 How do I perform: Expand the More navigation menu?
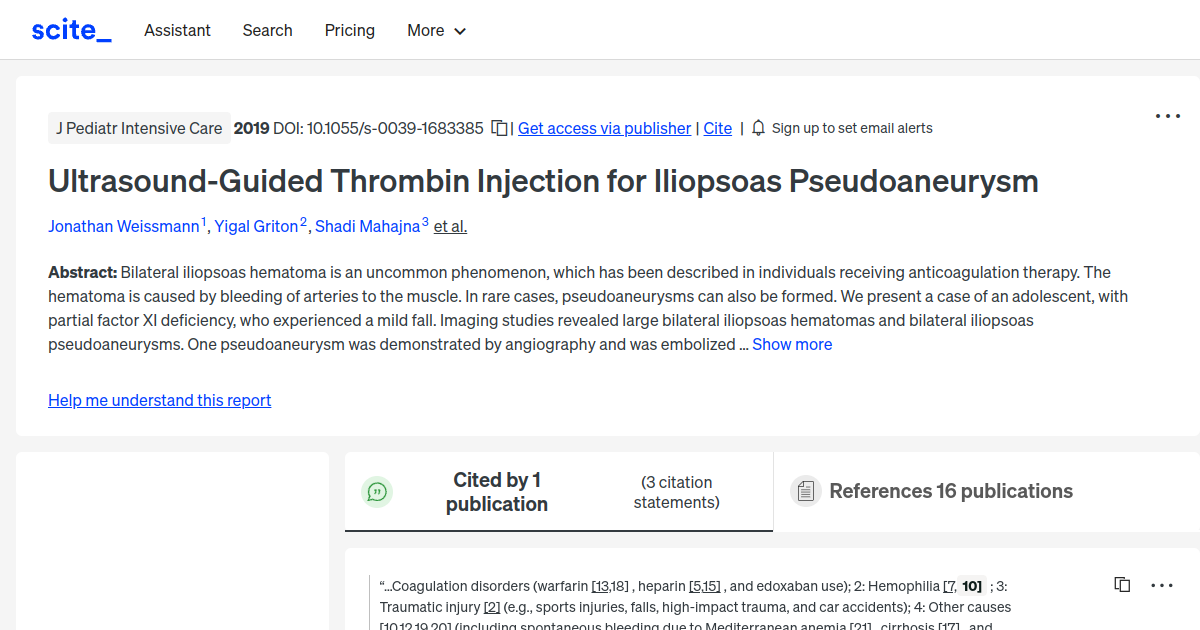[436, 30]
